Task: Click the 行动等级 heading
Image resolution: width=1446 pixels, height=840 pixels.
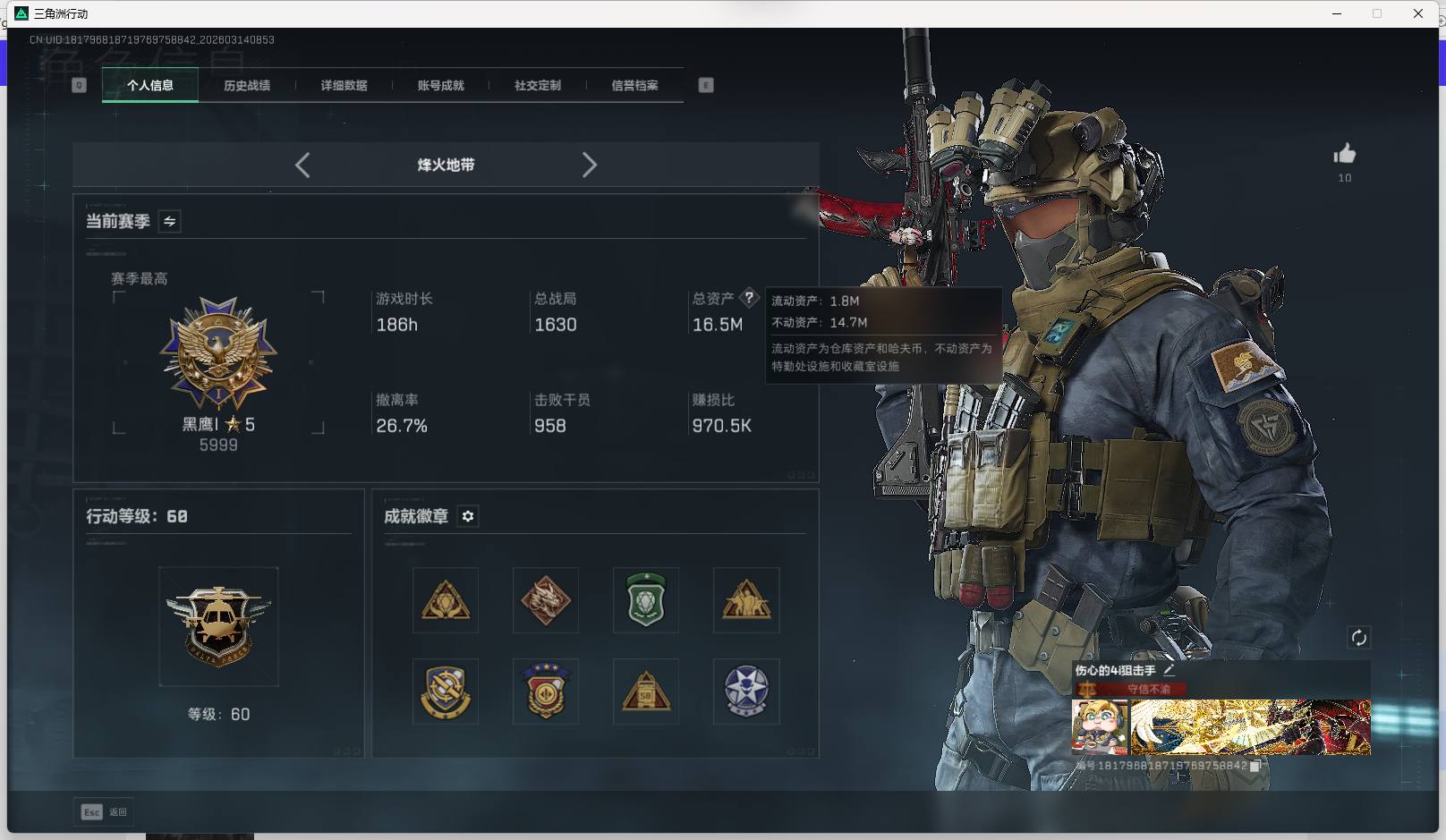Action: [137, 516]
